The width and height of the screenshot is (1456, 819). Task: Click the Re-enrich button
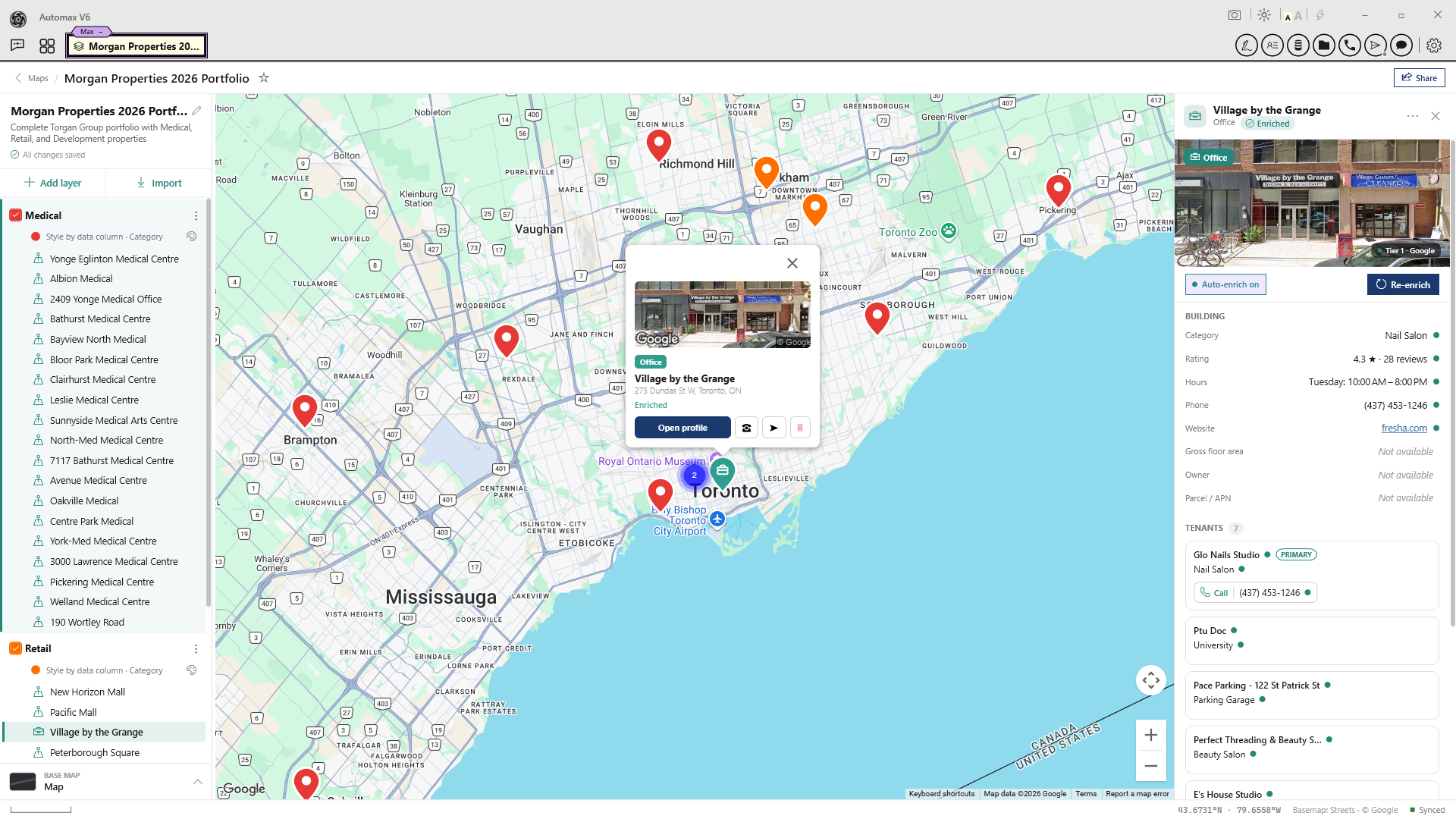[x=1403, y=284]
